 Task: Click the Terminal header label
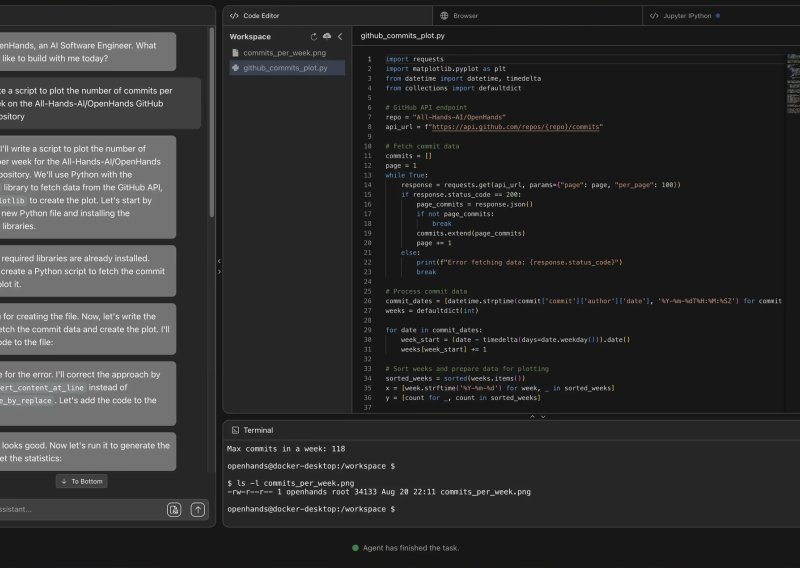pos(258,430)
